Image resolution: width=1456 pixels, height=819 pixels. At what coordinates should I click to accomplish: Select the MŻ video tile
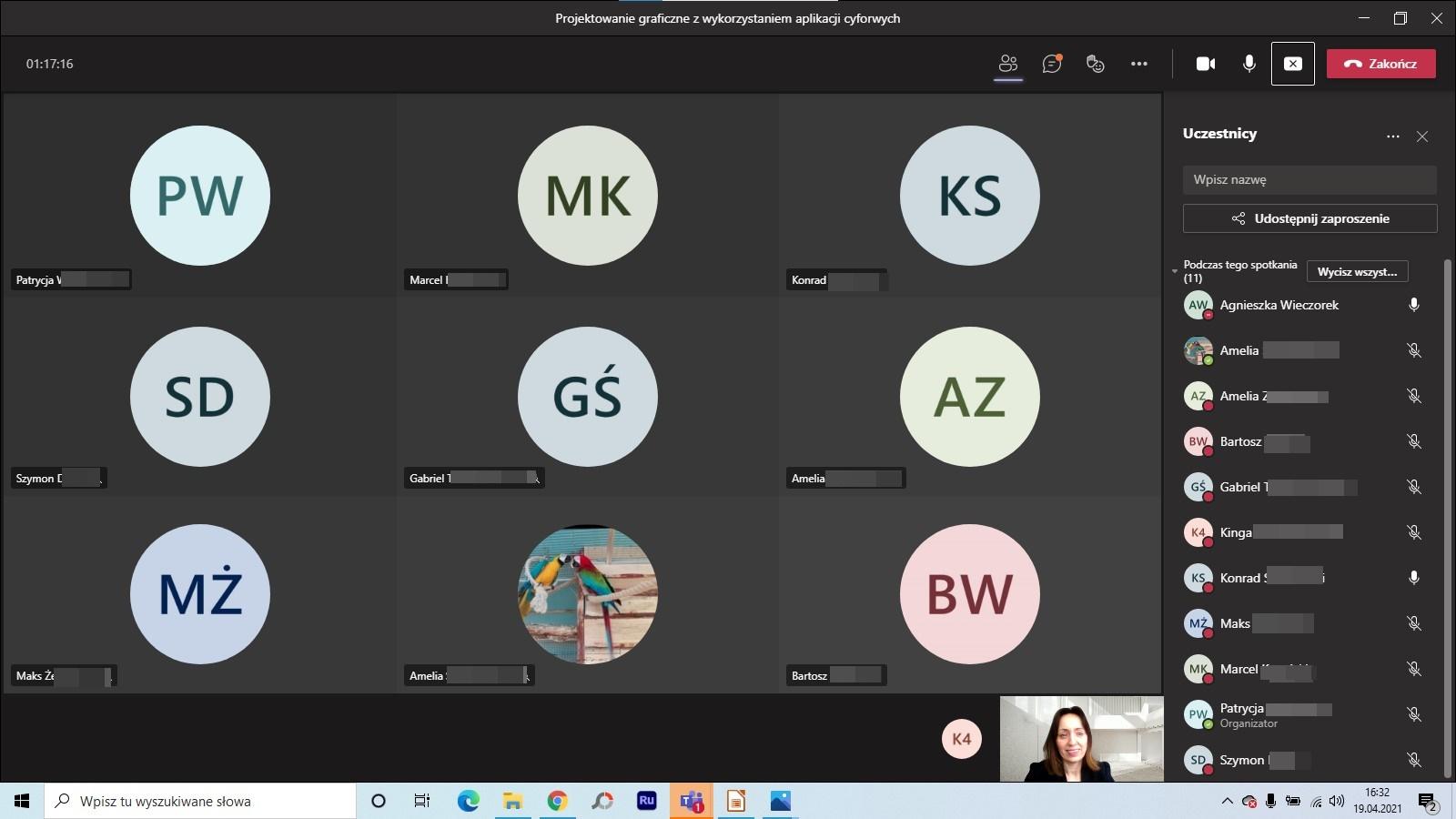[x=200, y=594]
